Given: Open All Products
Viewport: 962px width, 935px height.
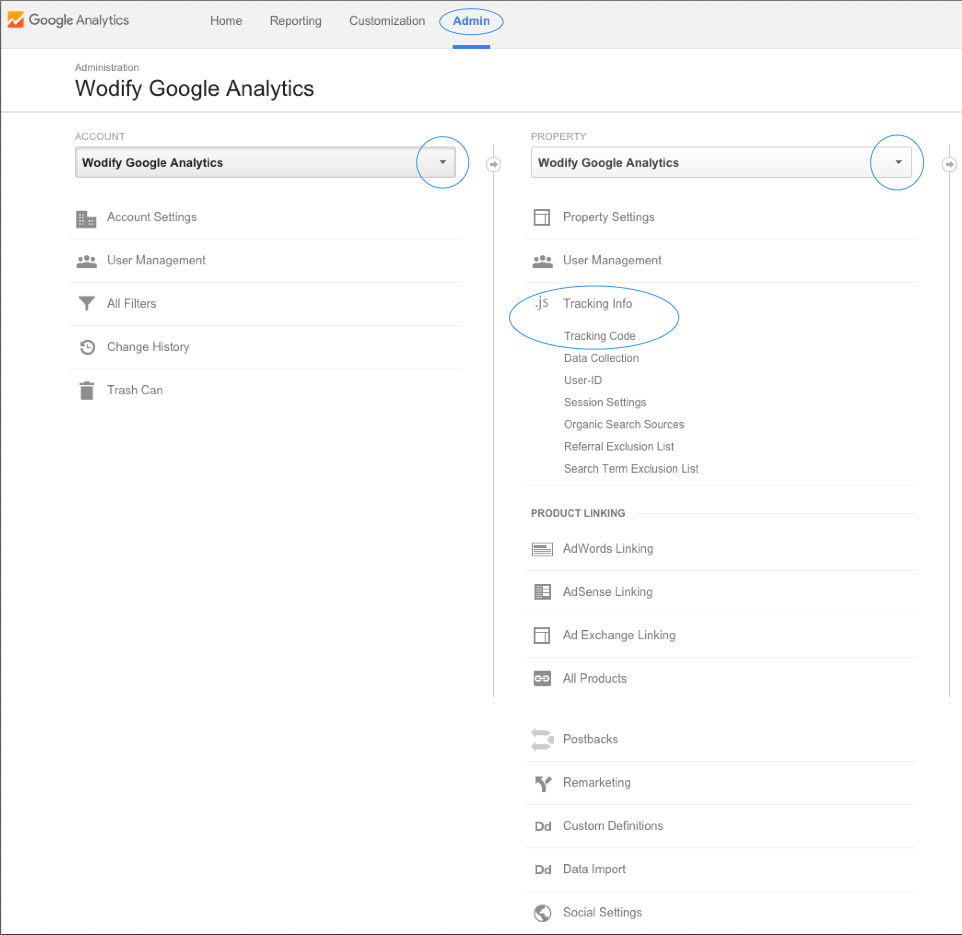Looking at the screenshot, I should pos(595,679).
